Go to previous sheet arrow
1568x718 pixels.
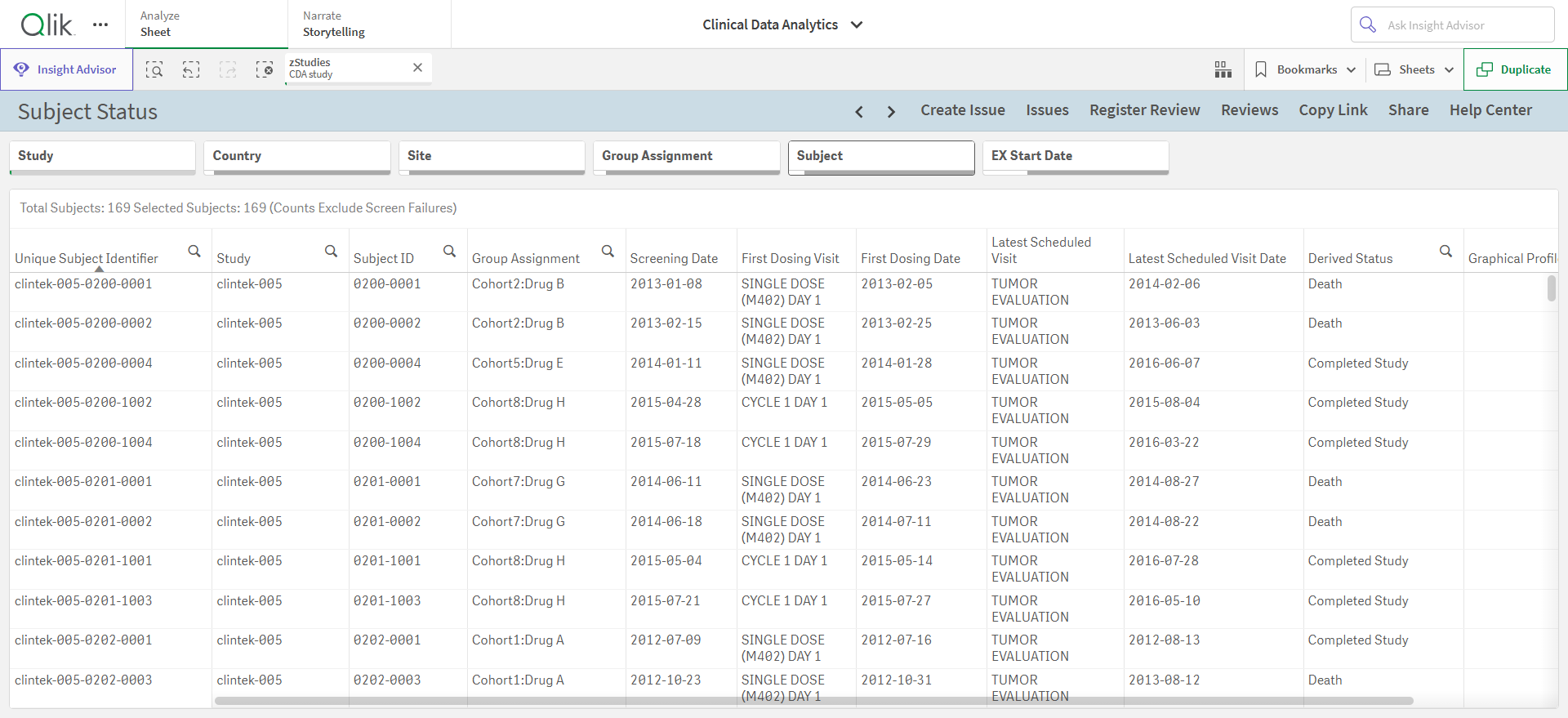(859, 111)
